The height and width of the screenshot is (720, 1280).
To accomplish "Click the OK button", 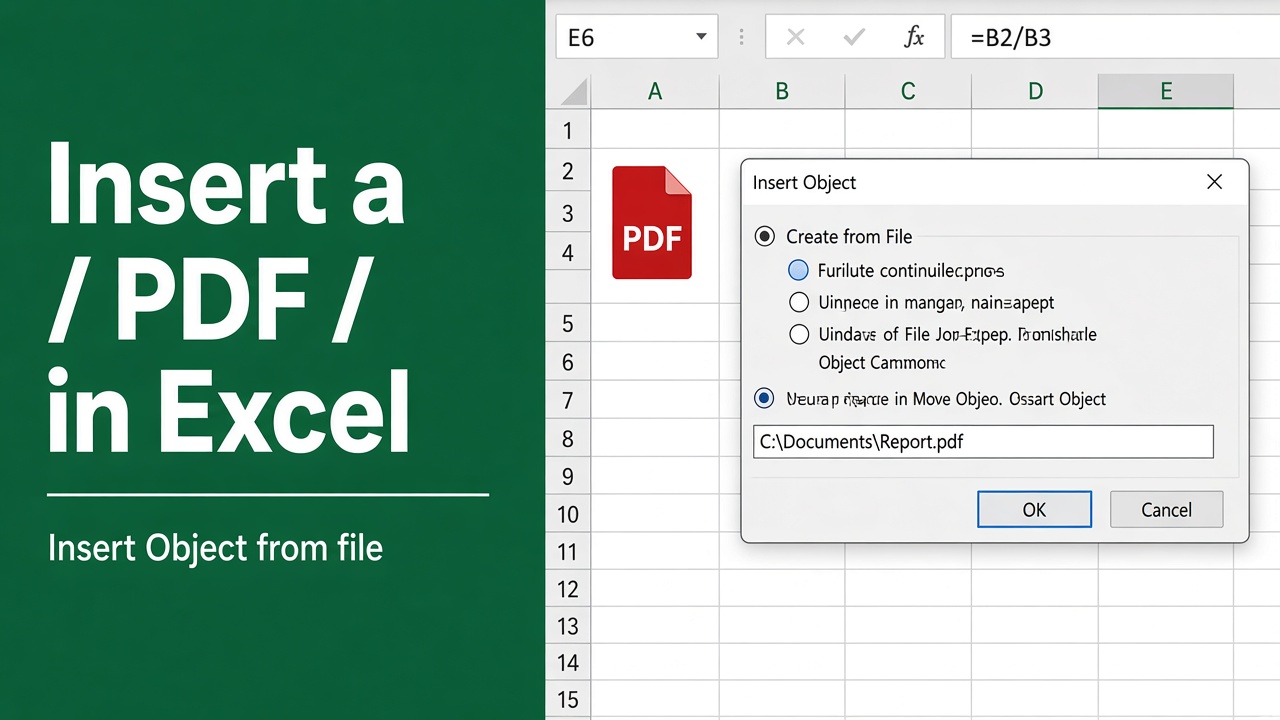I will 1034,509.
